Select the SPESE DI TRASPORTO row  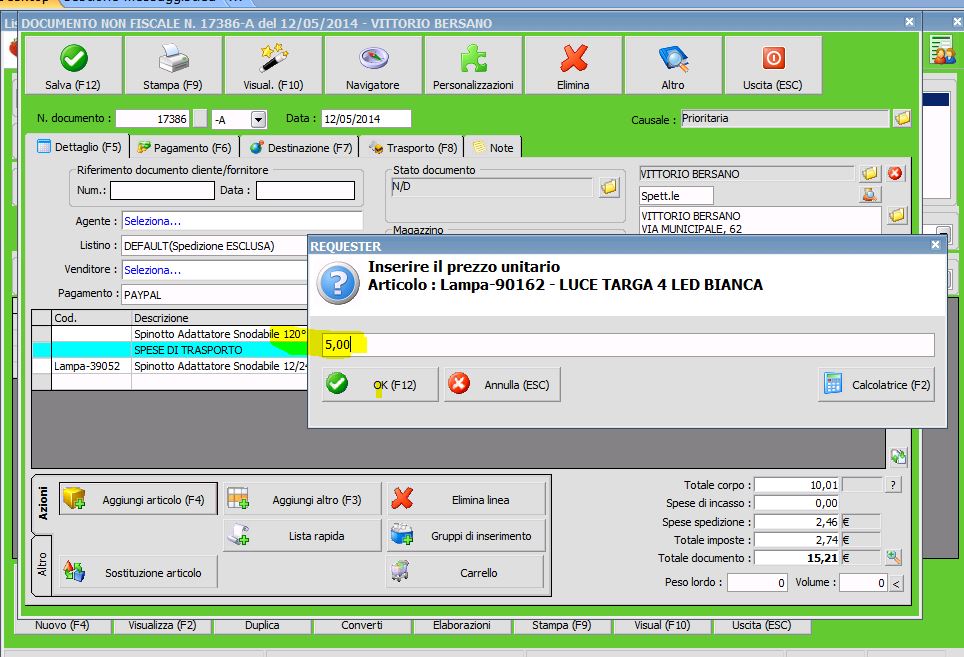click(170, 350)
